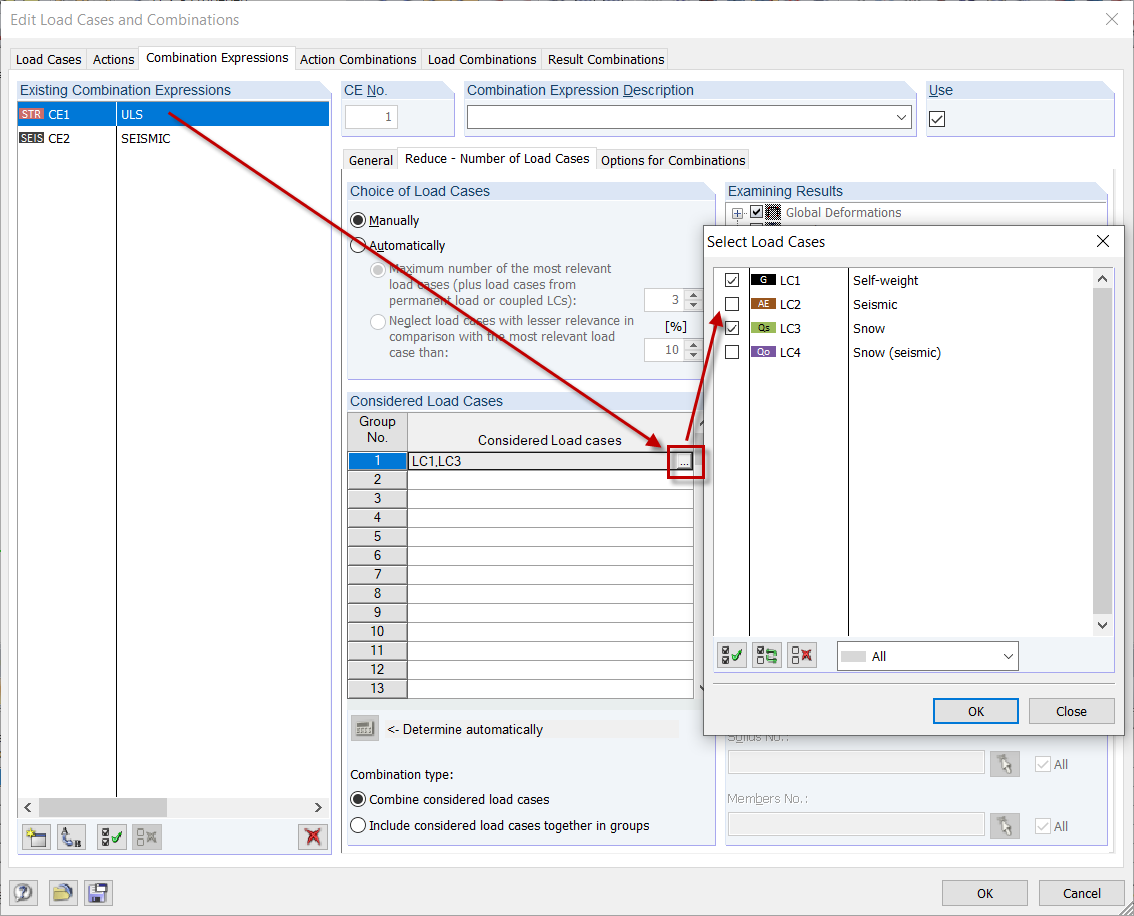This screenshot has width=1134, height=916.
Task: Select all load cases using check-all icon
Action: [x=731, y=655]
